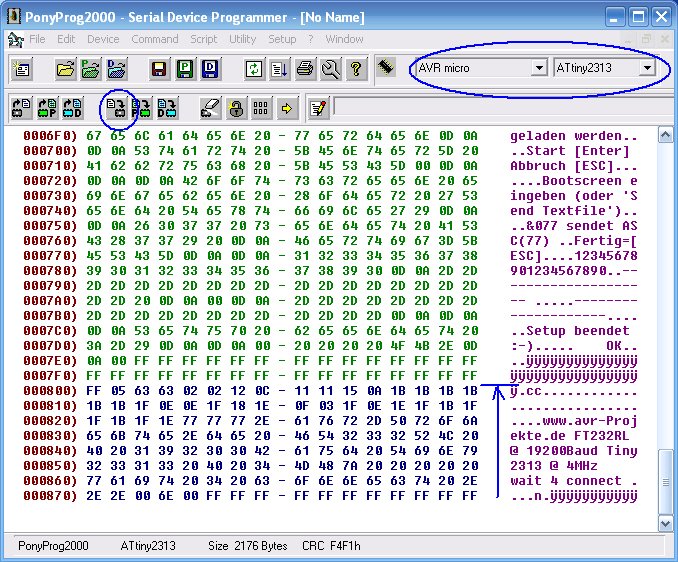Click the New Window toolbar icon

pyautogui.click(x=22, y=69)
